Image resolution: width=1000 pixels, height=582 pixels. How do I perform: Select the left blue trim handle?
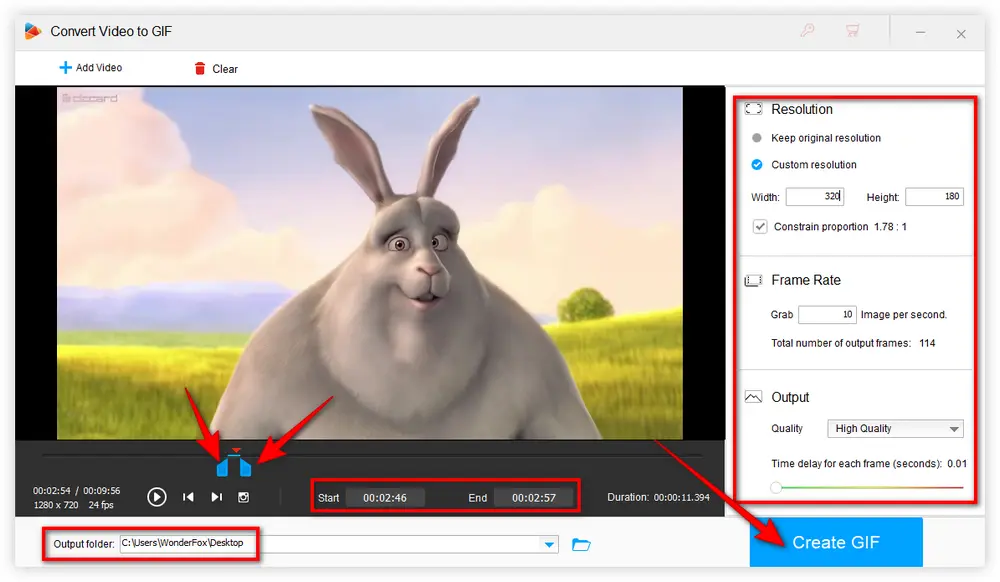[x=222, y=469]
